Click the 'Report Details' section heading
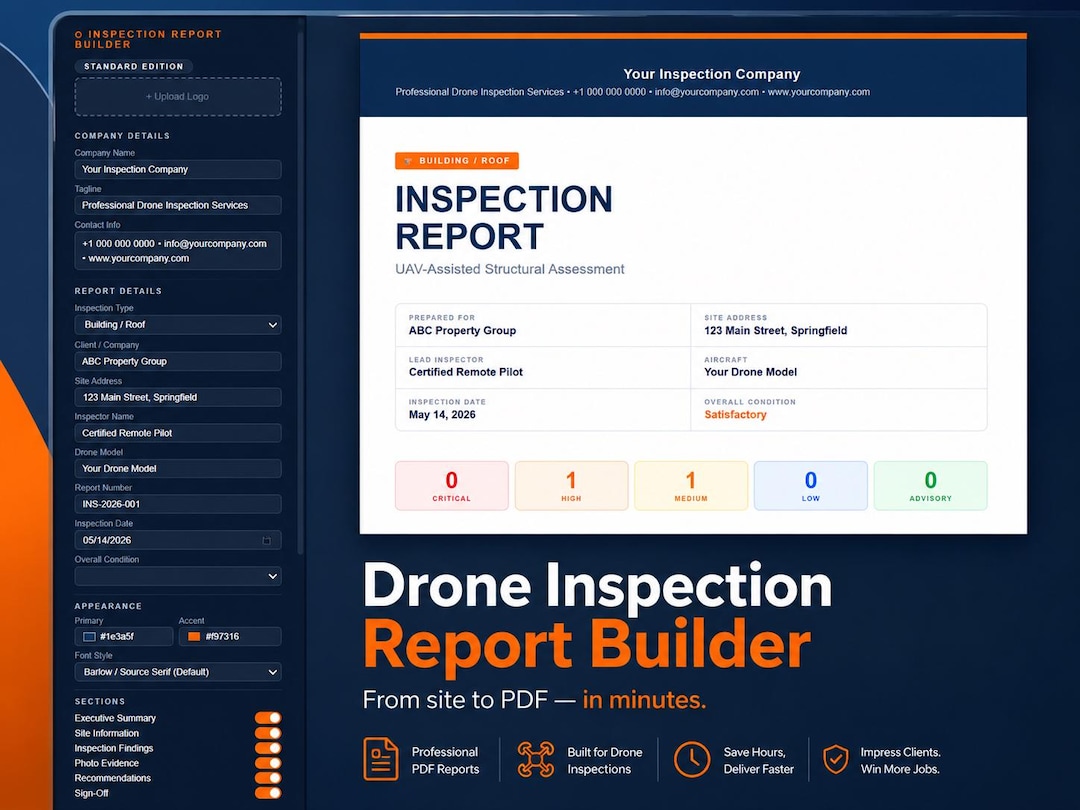Screen dimensions: 1080x810 (x=118, y=291)
